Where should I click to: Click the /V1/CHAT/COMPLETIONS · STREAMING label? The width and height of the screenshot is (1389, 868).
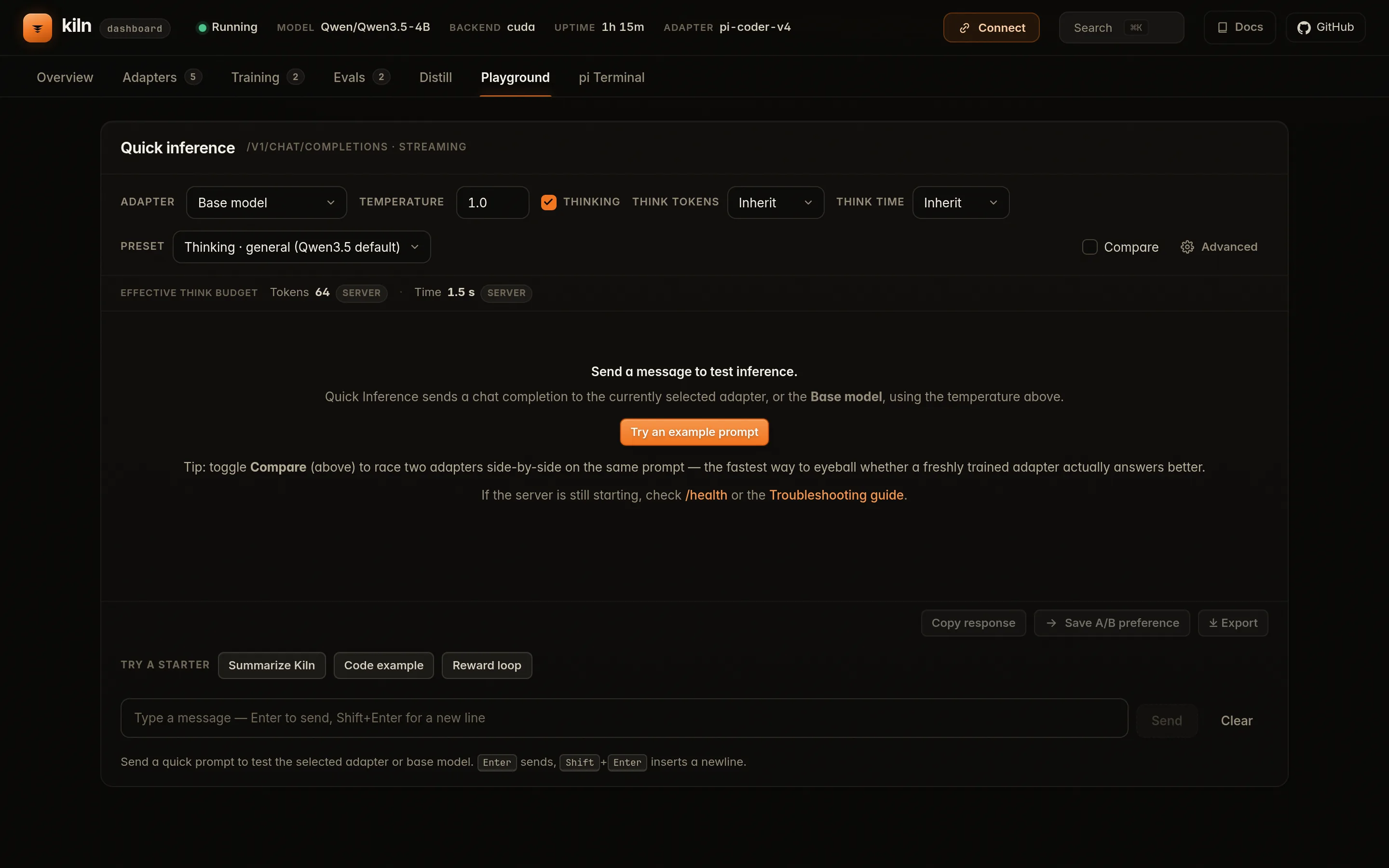pos(356,147)
